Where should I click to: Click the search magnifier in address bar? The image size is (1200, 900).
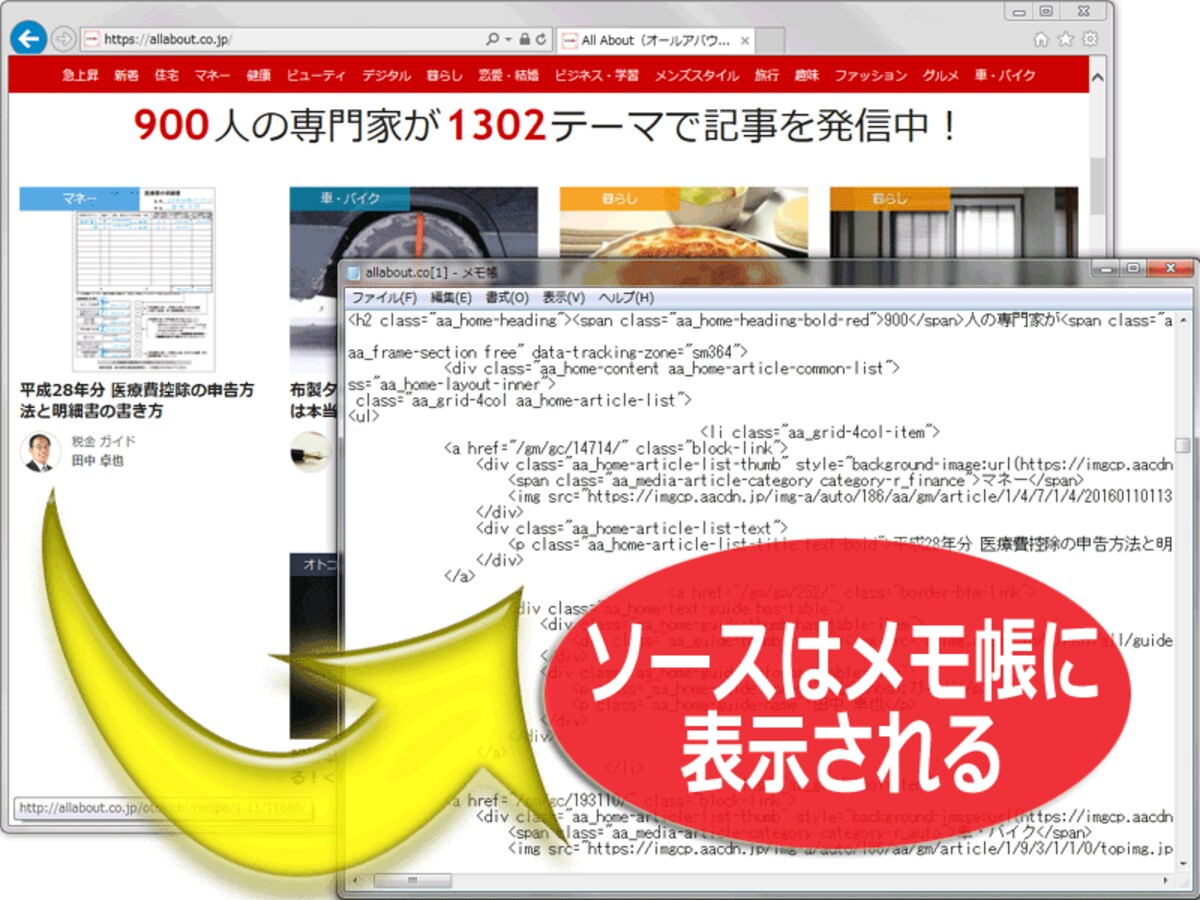492,40
